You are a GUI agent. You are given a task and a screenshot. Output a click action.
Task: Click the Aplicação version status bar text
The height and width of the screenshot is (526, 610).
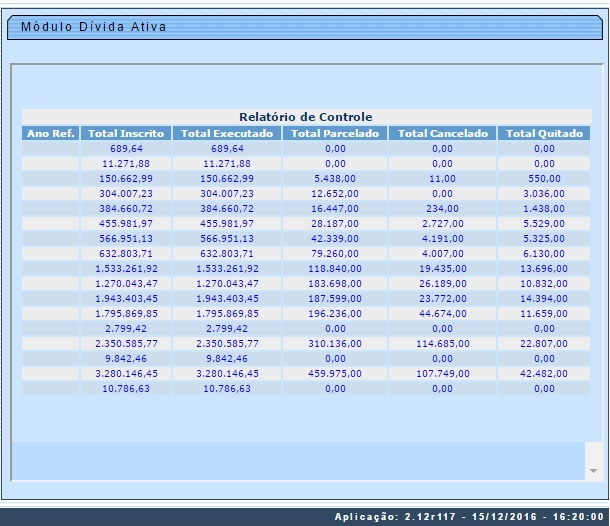pyautogui.click(x=469, y=516)
